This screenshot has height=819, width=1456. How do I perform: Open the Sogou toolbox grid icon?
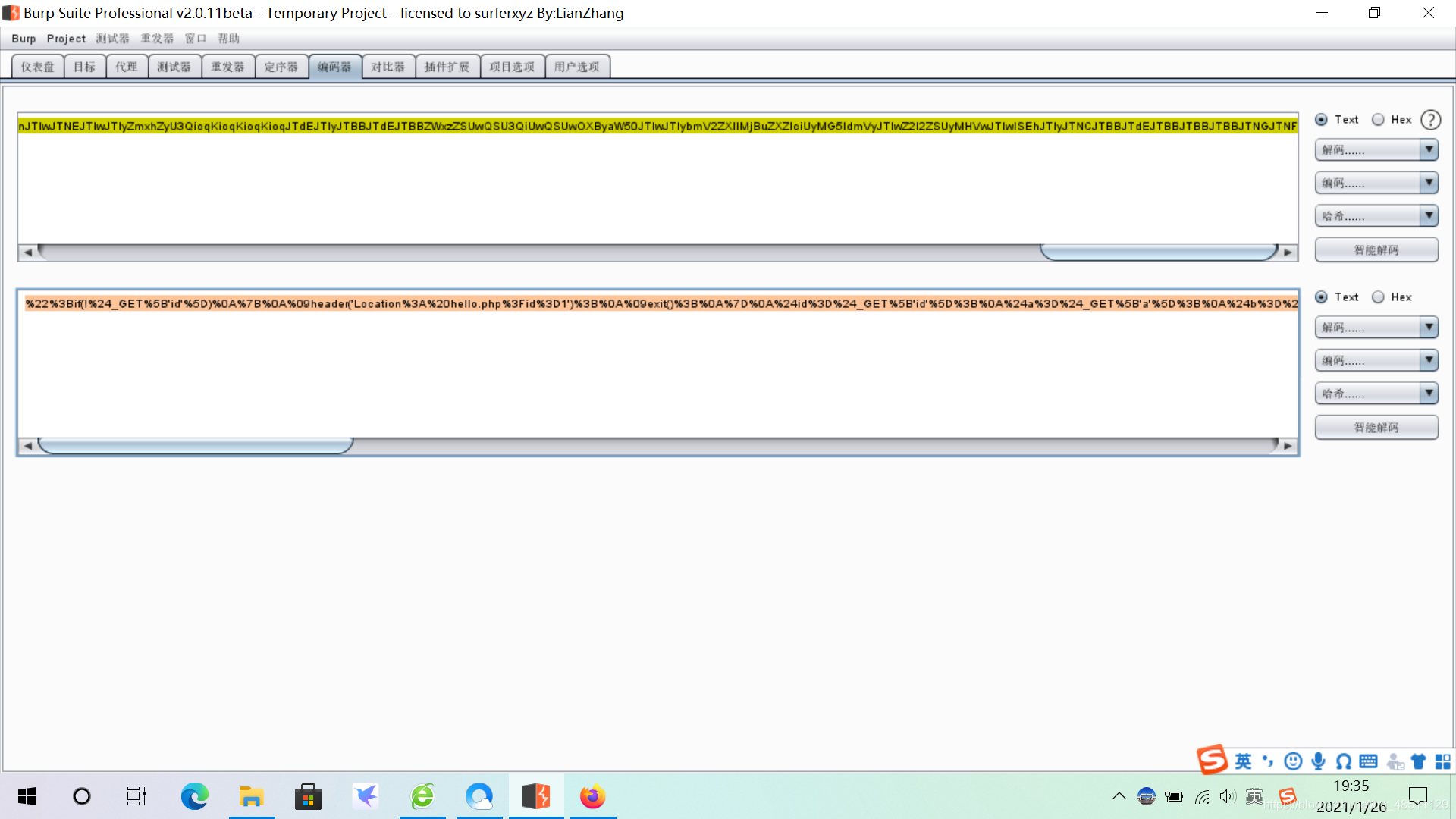pos(1443,761)
